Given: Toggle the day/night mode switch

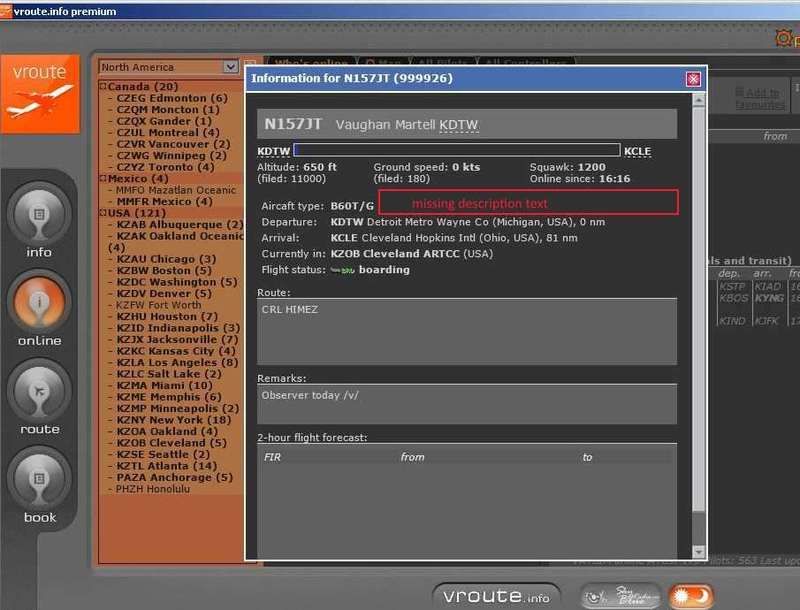Looking at the screenshot, I should click(x=691, y=596).
